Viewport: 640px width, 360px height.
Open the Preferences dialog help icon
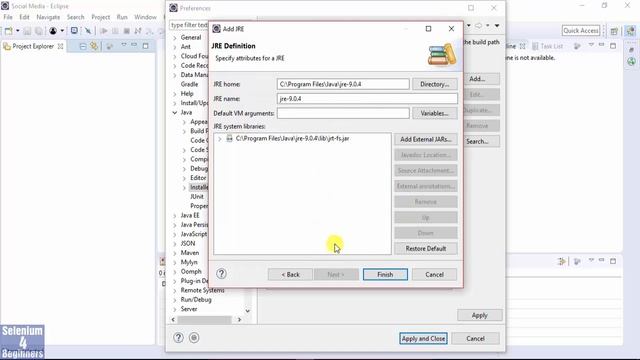pos(178,338)
